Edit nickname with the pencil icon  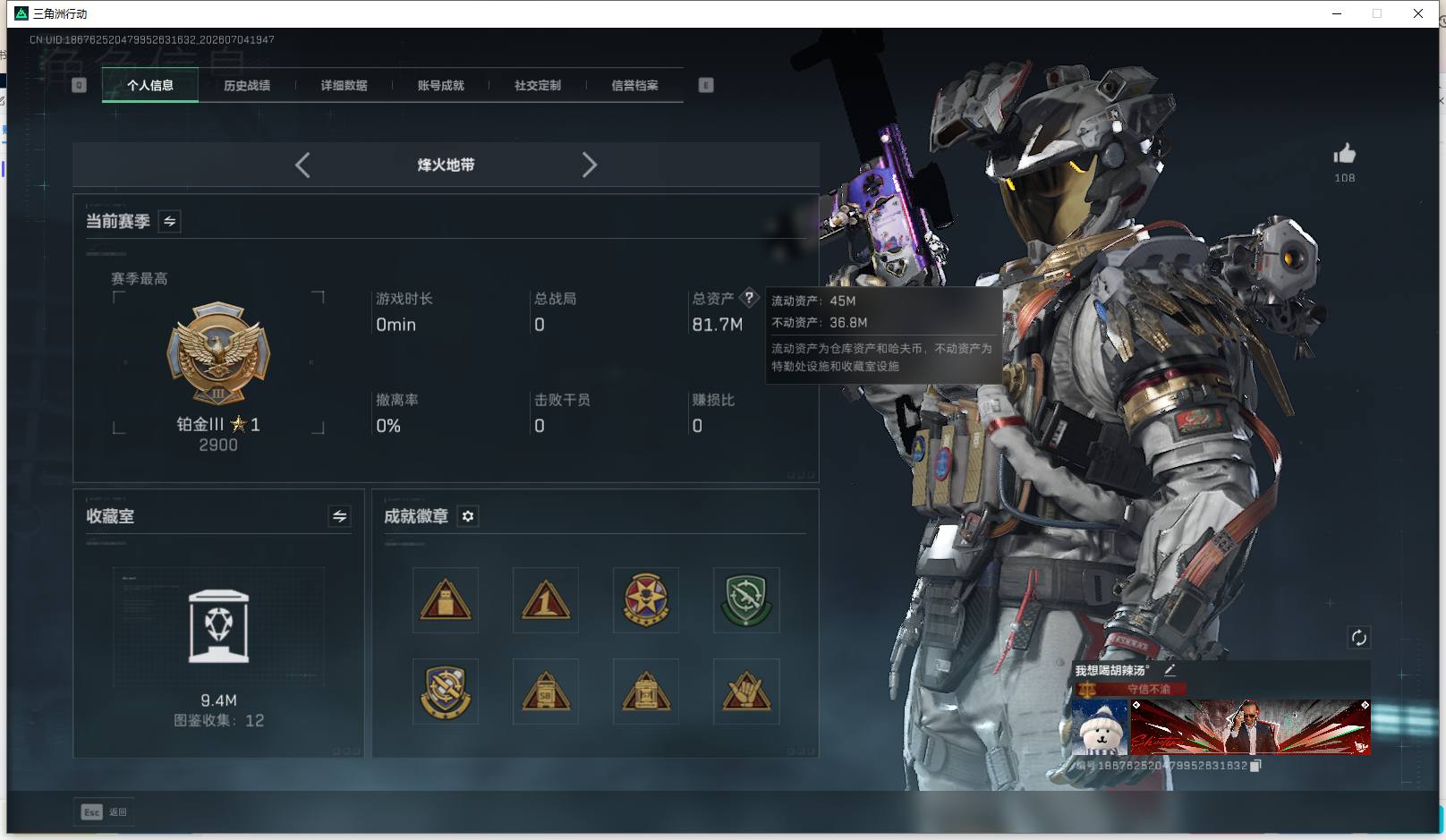coord(1170,669)
